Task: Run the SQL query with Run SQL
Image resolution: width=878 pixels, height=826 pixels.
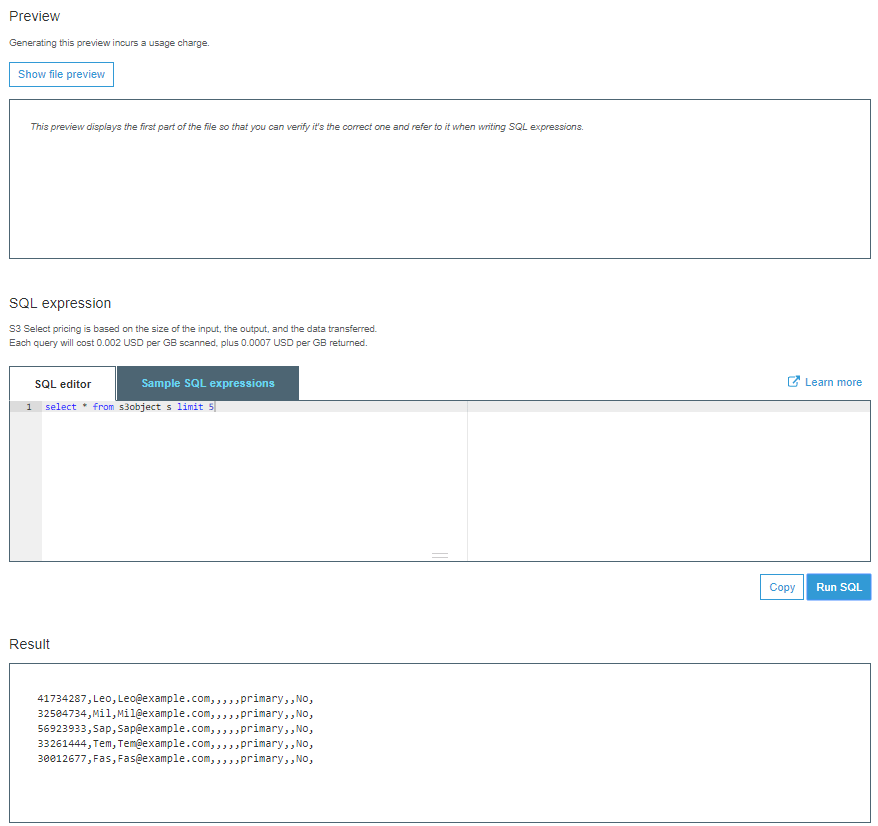Action: pyautogui.click(x=838, y=587)
